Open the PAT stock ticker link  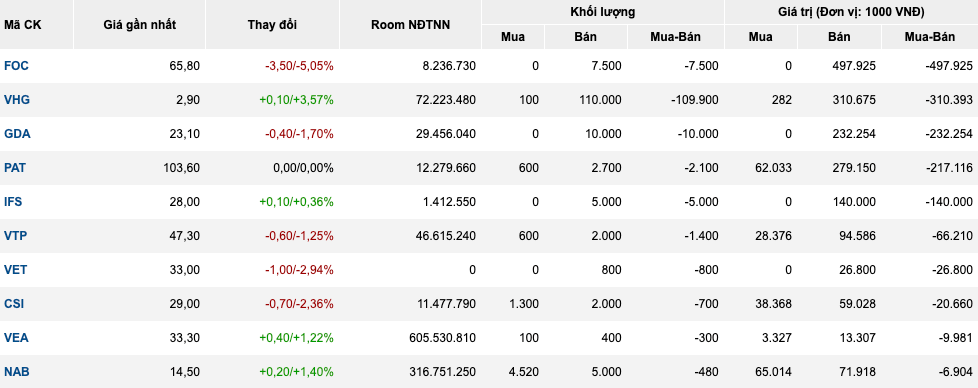tap(16, 168)
